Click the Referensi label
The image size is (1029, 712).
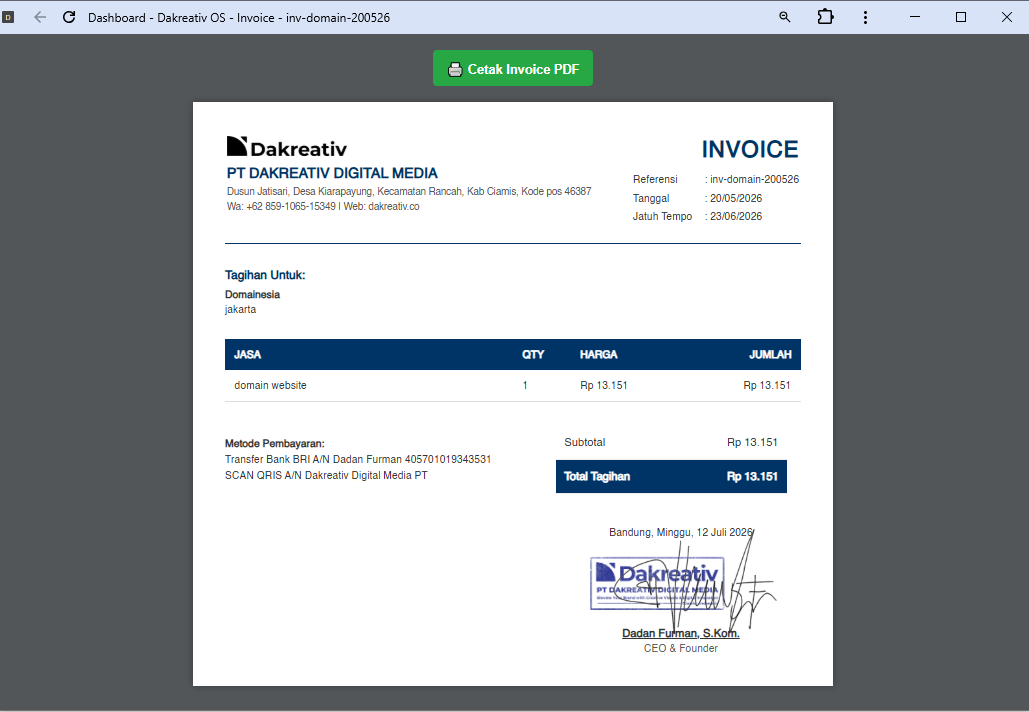click(x=655, y=179)
